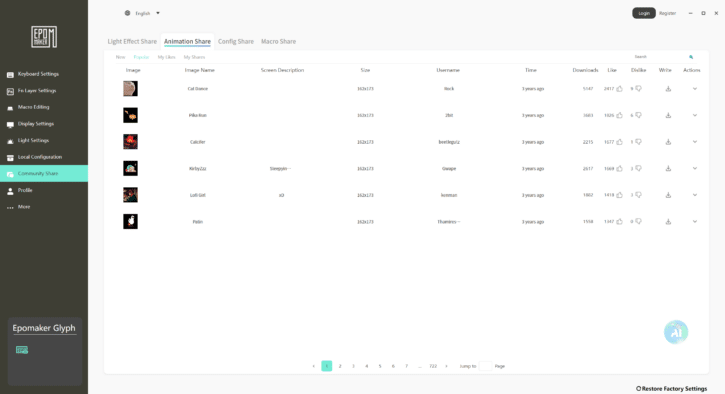Click the previous page arrow
This screenshot has width=725, height=394.
pos(313,366)
